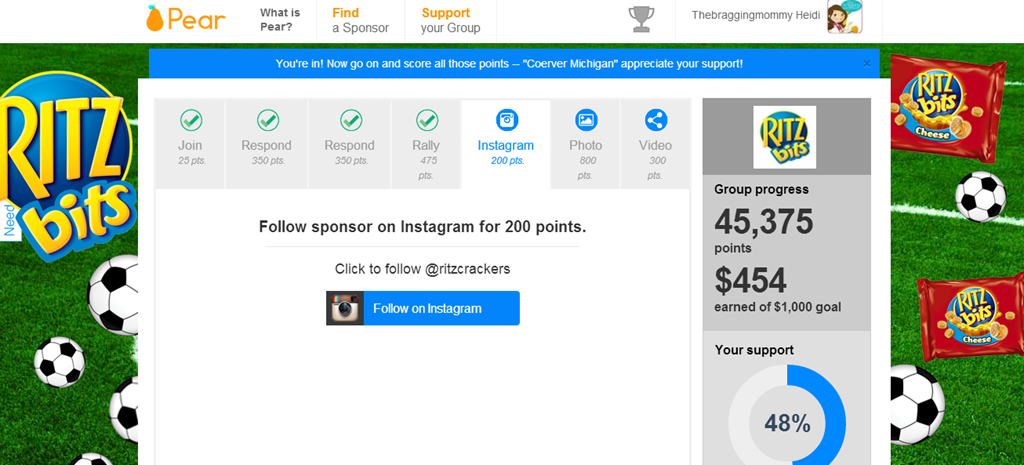Click the Instagram camera icon on the tab
This screenshot has height=465, width=1024.
click(x=506, y=120)
